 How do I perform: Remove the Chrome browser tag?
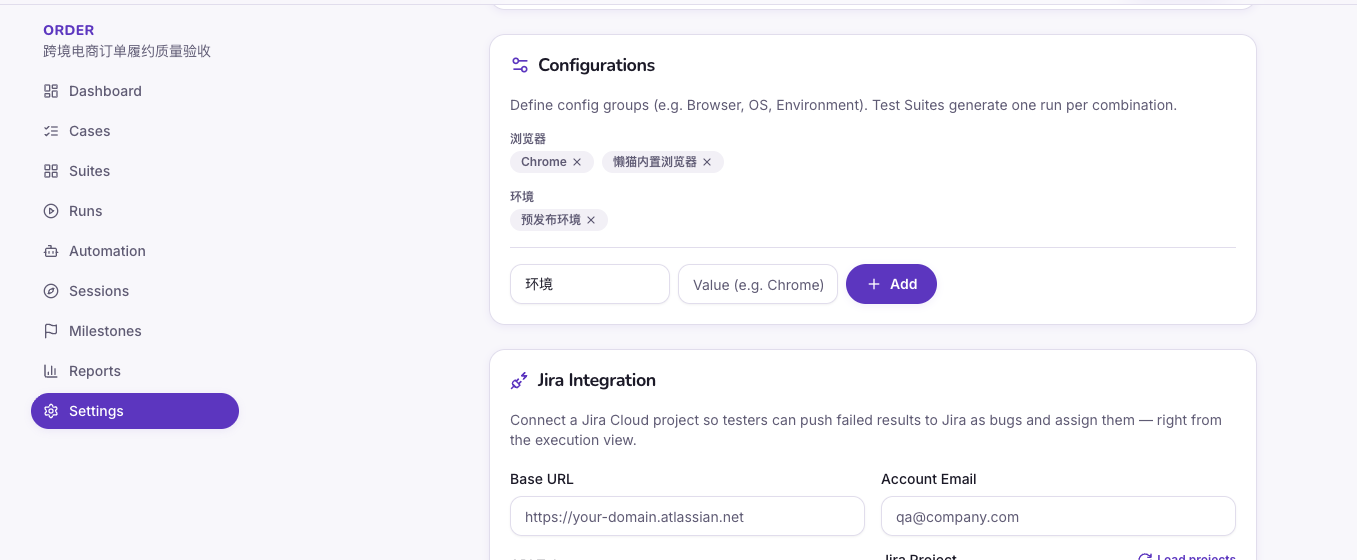[577, 162]
